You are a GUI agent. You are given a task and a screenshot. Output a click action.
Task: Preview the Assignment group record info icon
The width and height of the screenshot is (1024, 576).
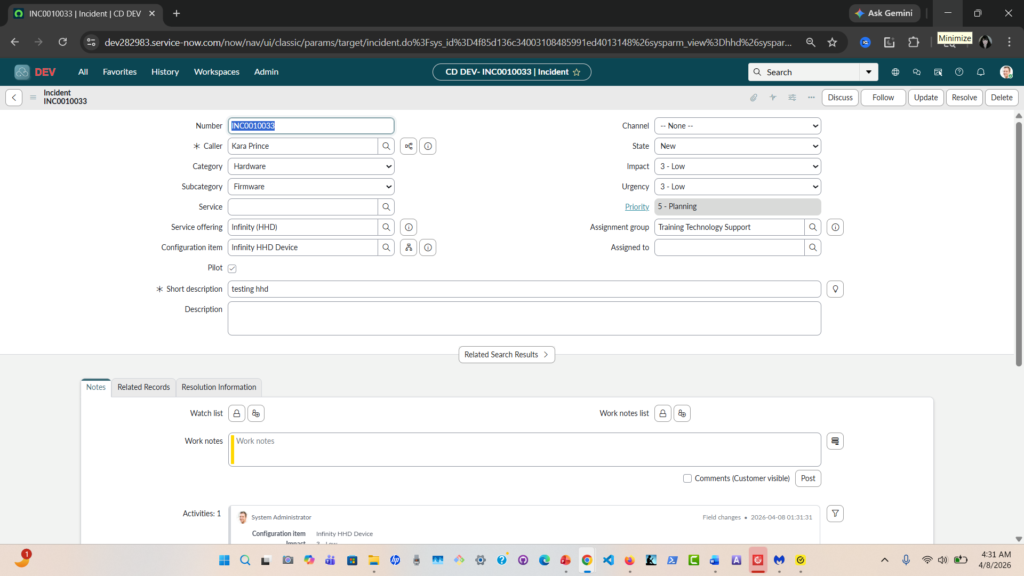point(836,228)
